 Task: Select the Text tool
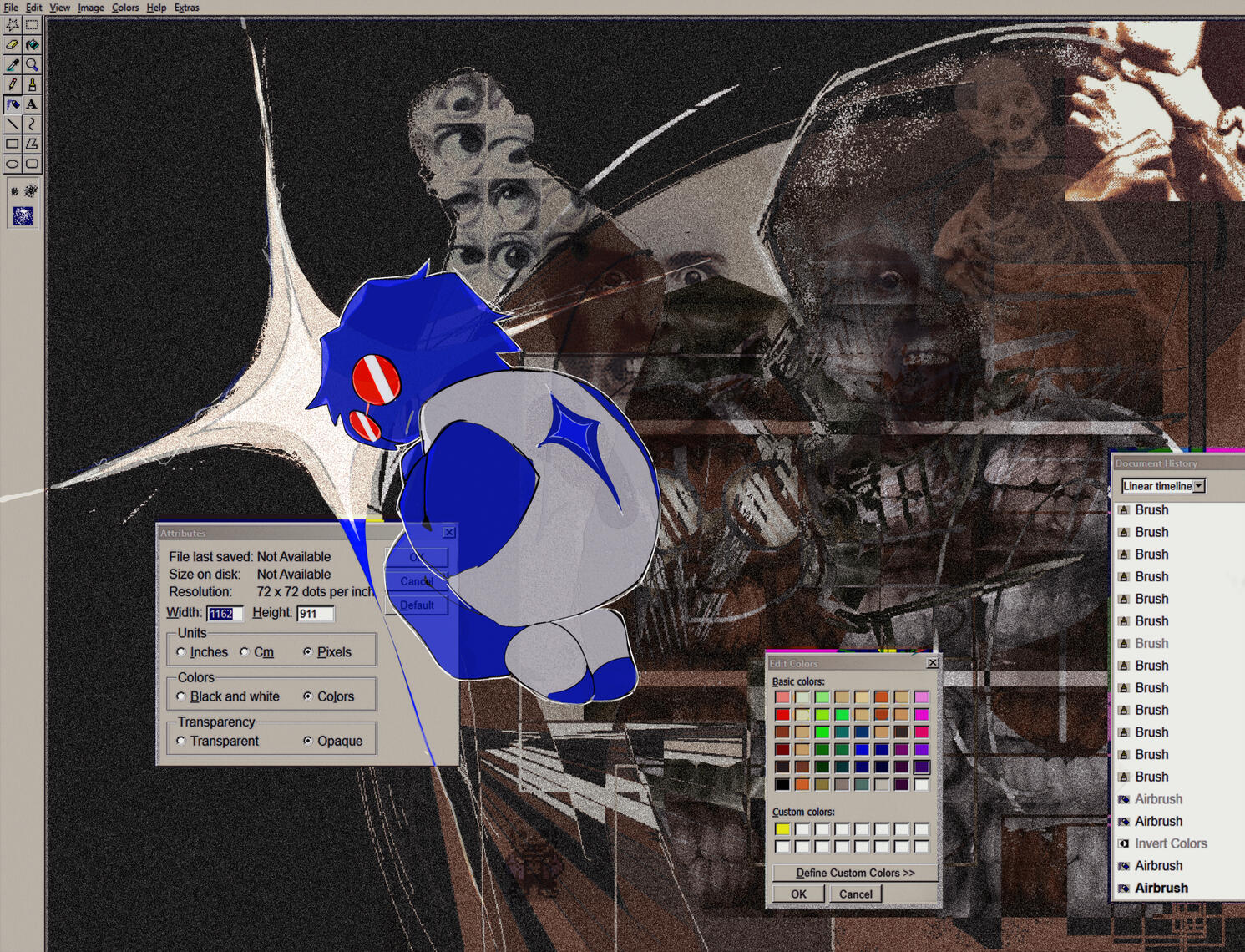click(32, 104)
